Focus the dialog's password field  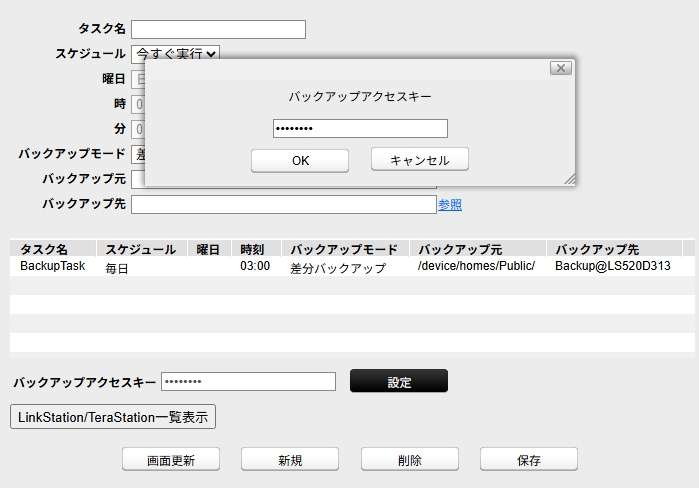coord(359,128)
